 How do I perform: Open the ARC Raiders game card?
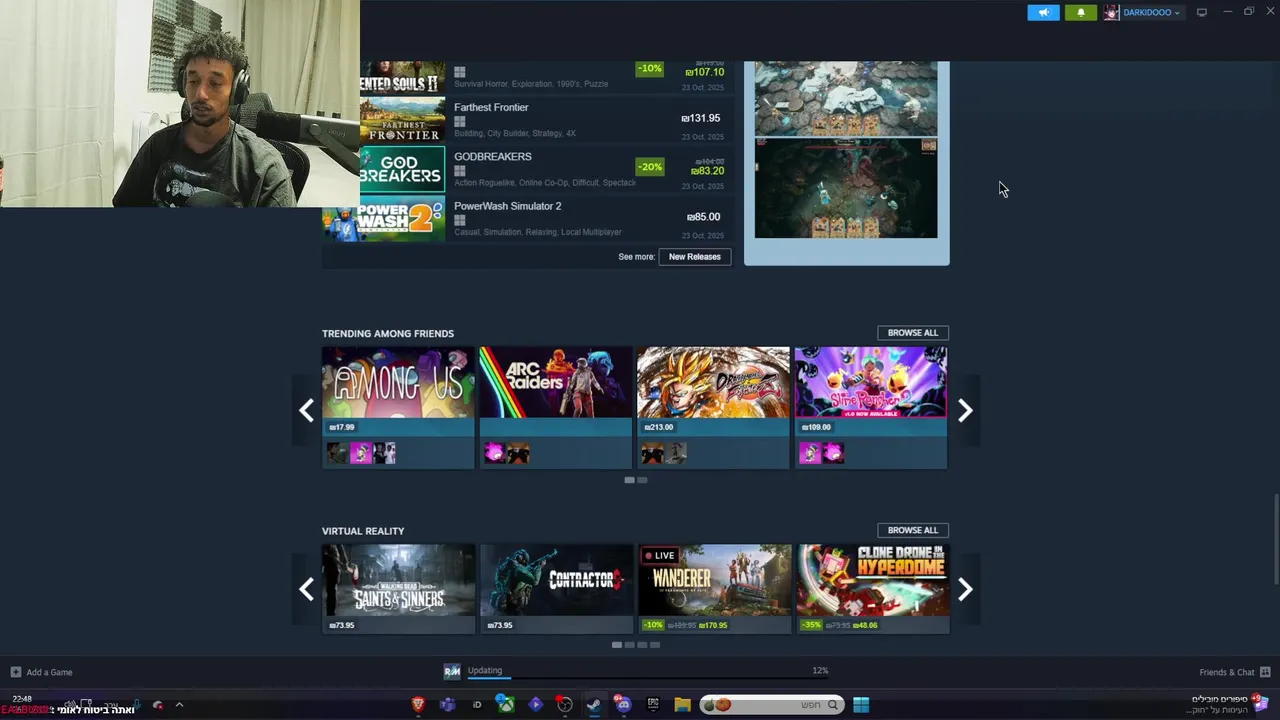click(x=556, y=407)
